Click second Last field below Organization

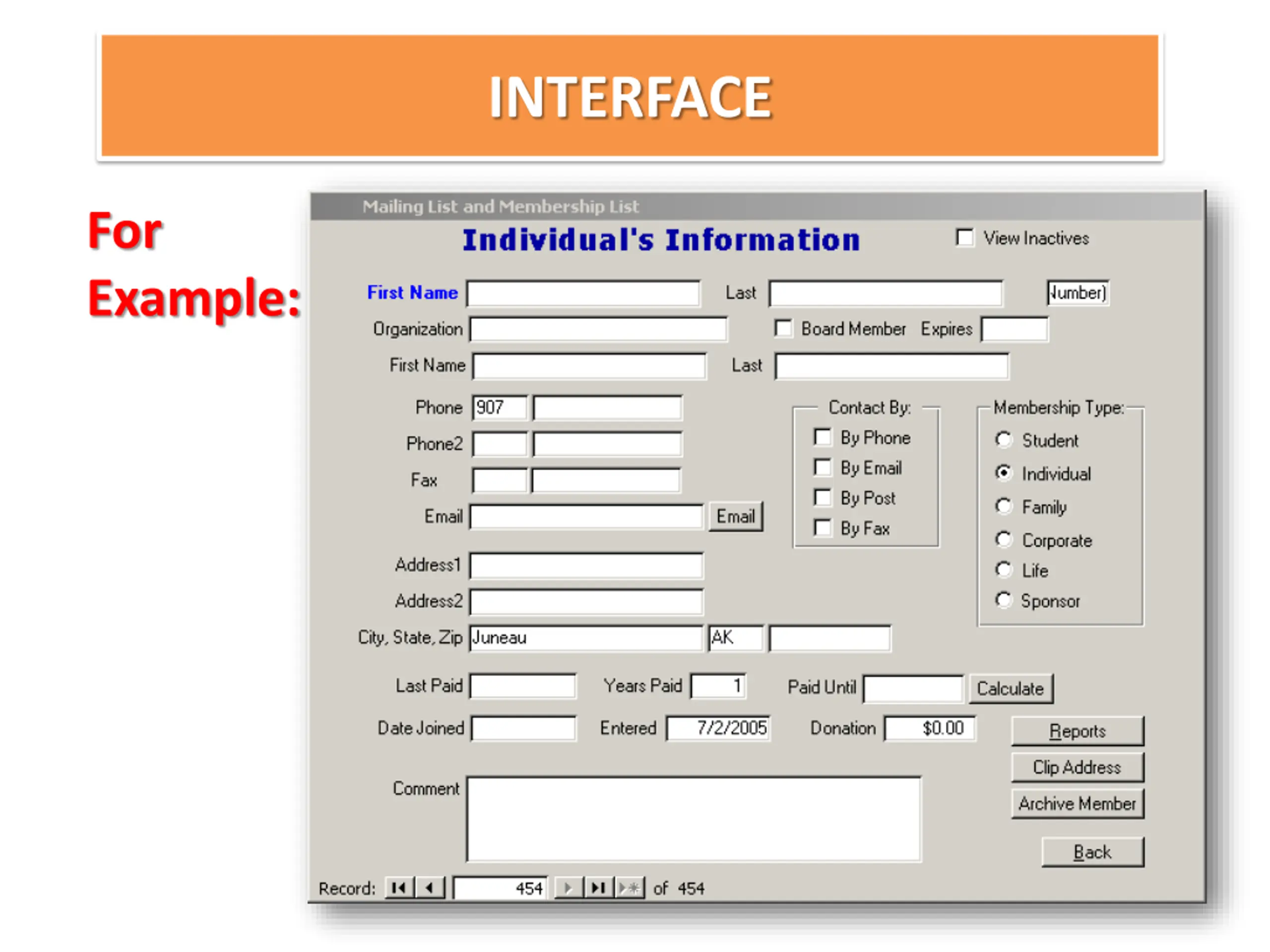point(891,366)
